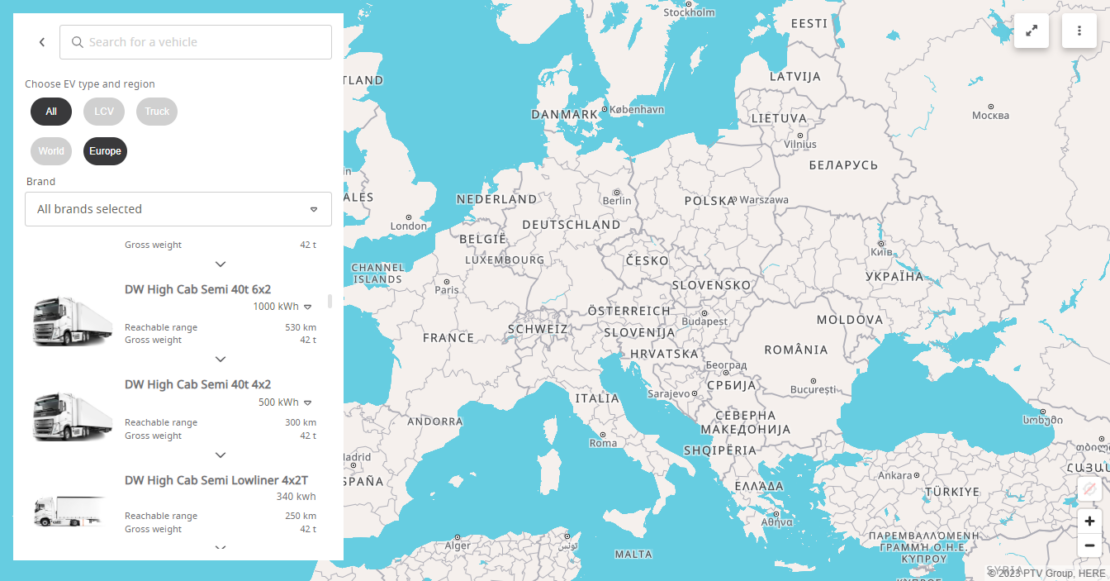The height and width of the screenshot is (581, 1110).
Task: Click the crossed-out drawing tool icon above zoom controls
Action: (x=1089, y=489)
